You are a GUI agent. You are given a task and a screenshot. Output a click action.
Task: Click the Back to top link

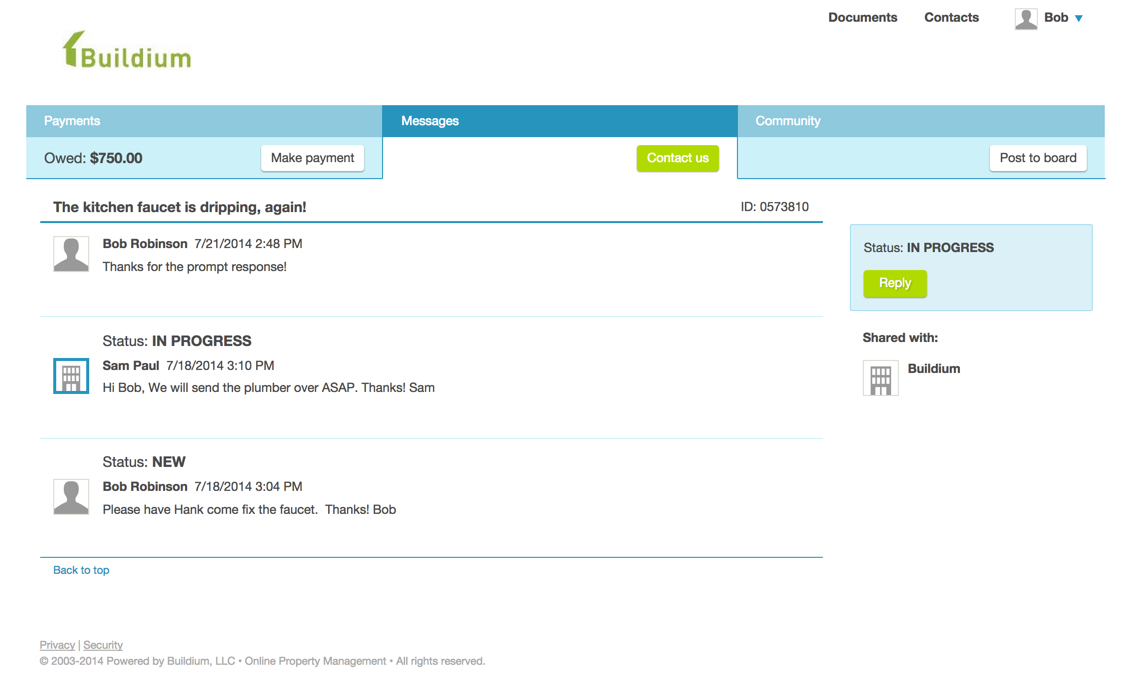pos(81,569)
